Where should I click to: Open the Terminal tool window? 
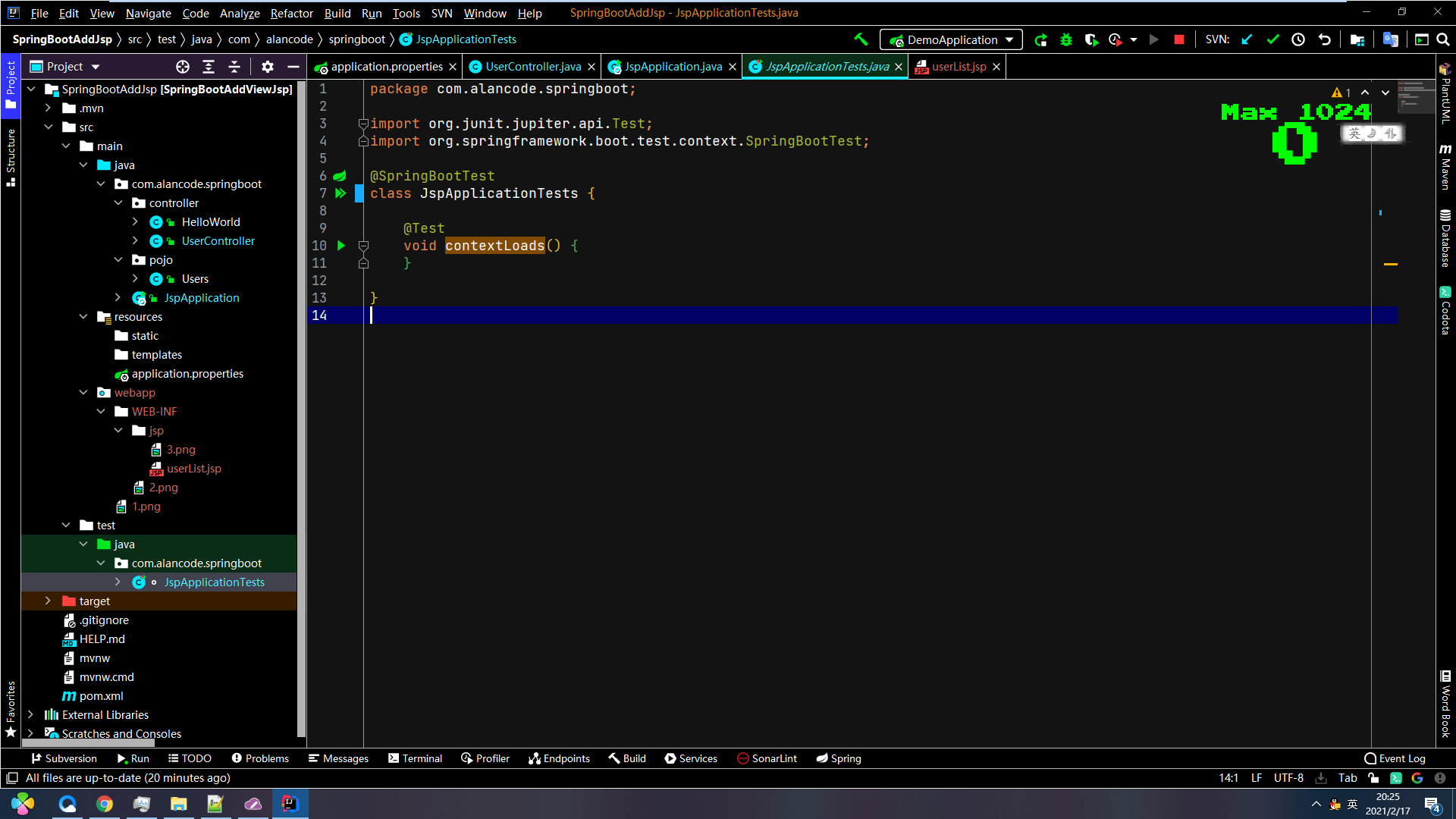415,758
